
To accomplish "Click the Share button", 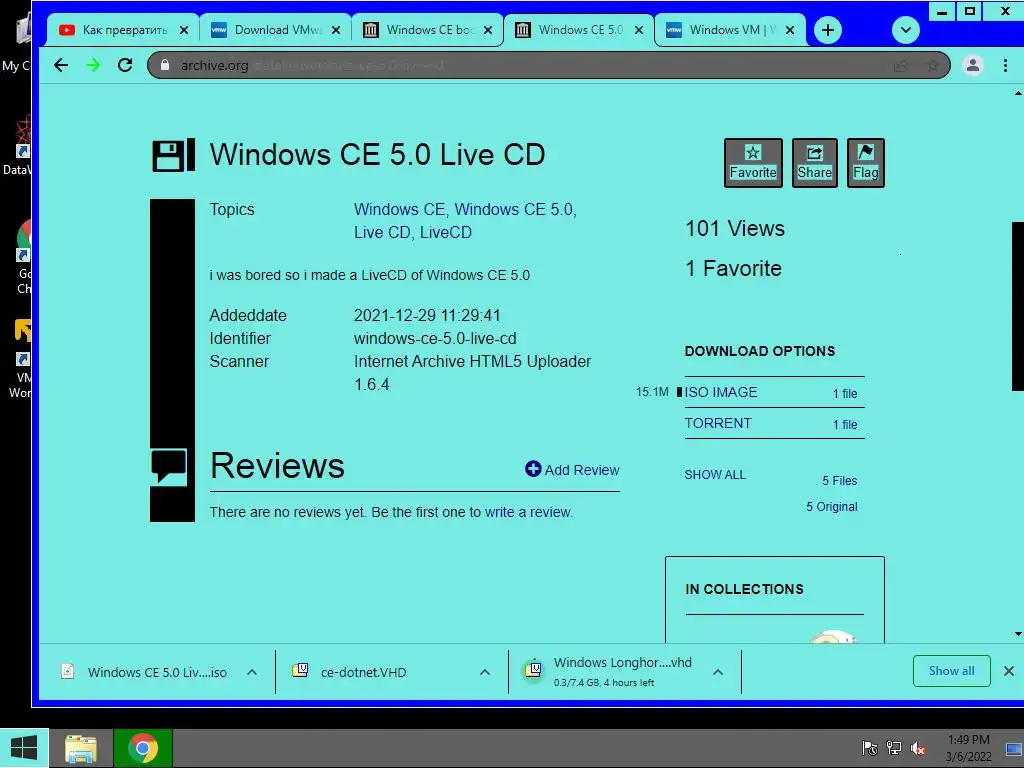I will point(814,163).
